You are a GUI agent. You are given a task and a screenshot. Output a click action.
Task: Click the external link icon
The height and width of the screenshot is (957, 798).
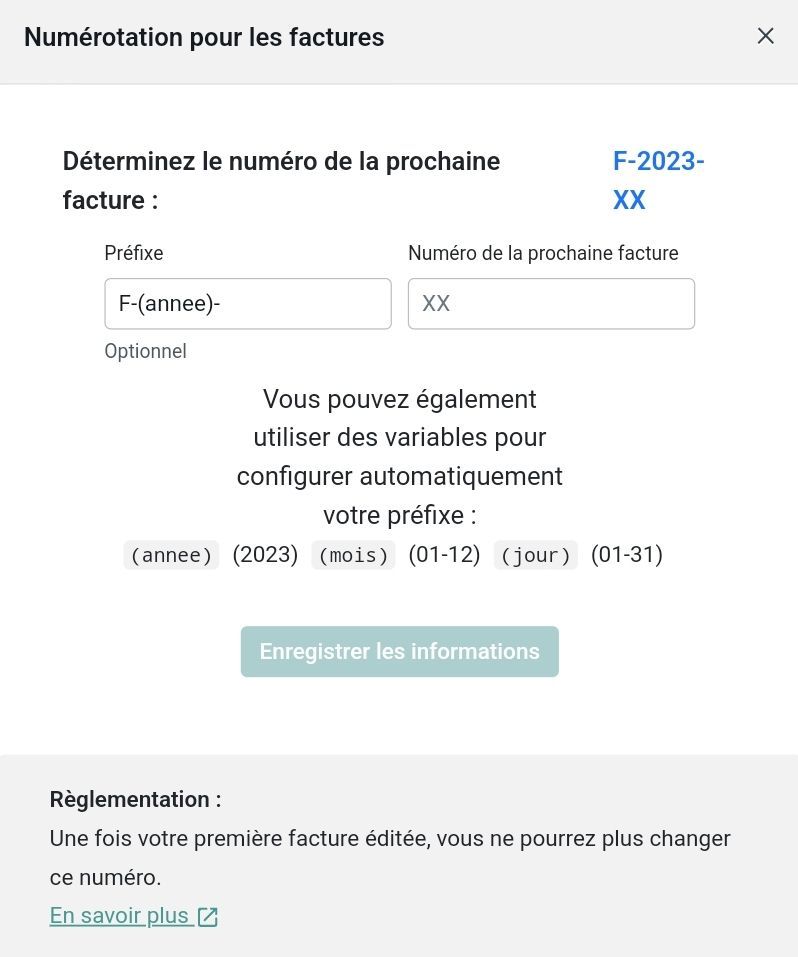point(208,916)
